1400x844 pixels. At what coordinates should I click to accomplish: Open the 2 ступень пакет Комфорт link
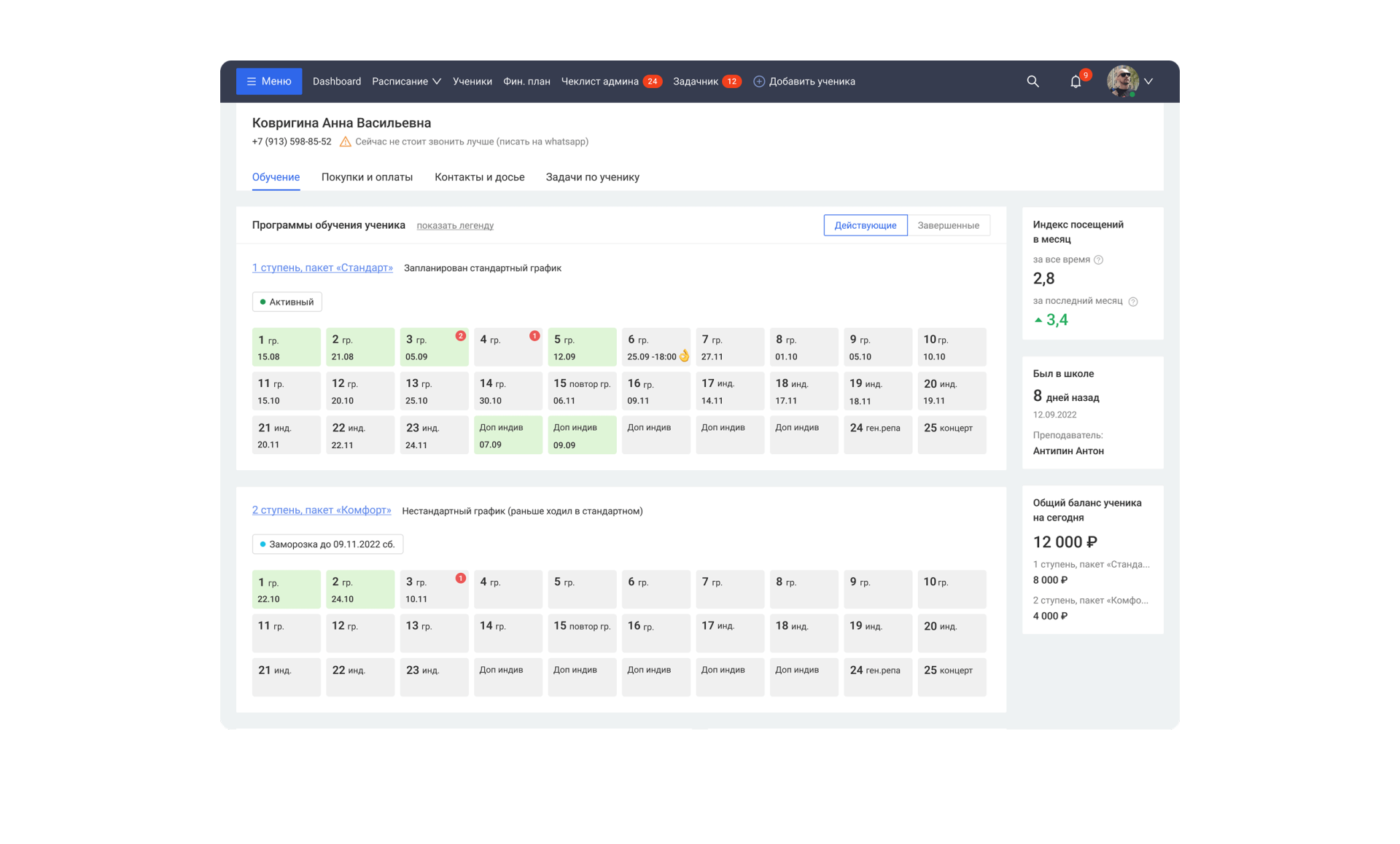click(322, 510)
